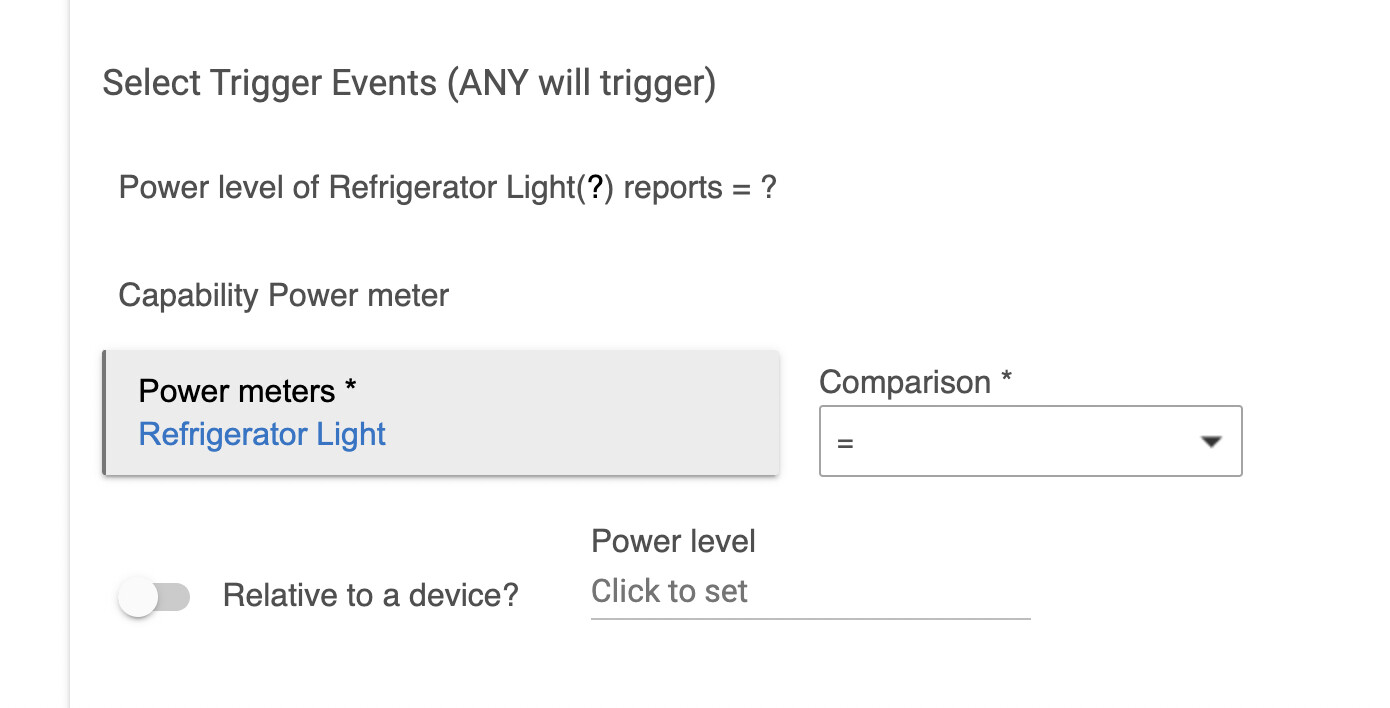Click the blue Refrigerator Light link
1390x708 pixels.
tap(262, 435)
